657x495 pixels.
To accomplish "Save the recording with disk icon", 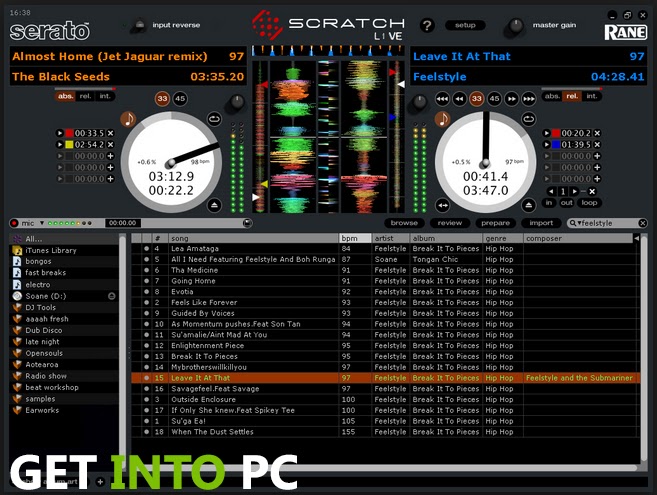I will click(247, 223).
